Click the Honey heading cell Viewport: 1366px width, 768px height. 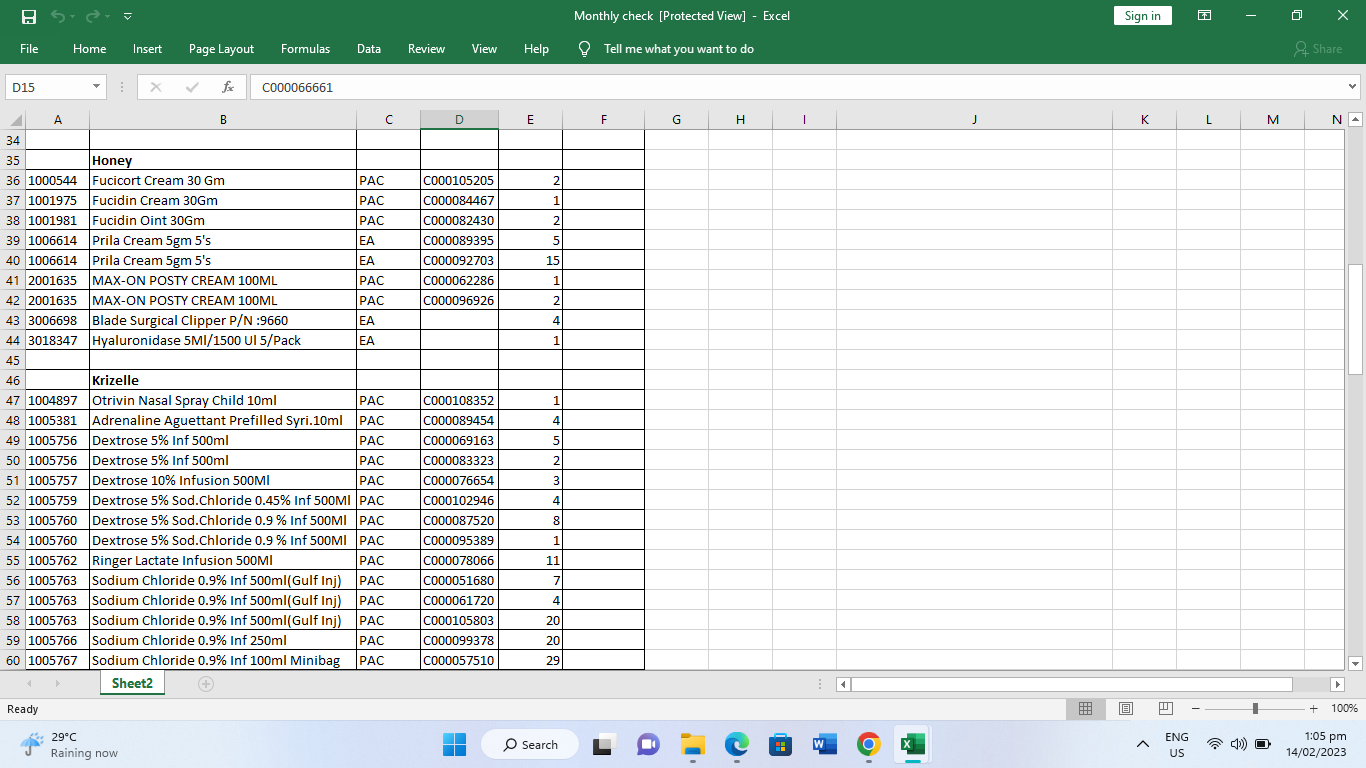coord(223,160)
